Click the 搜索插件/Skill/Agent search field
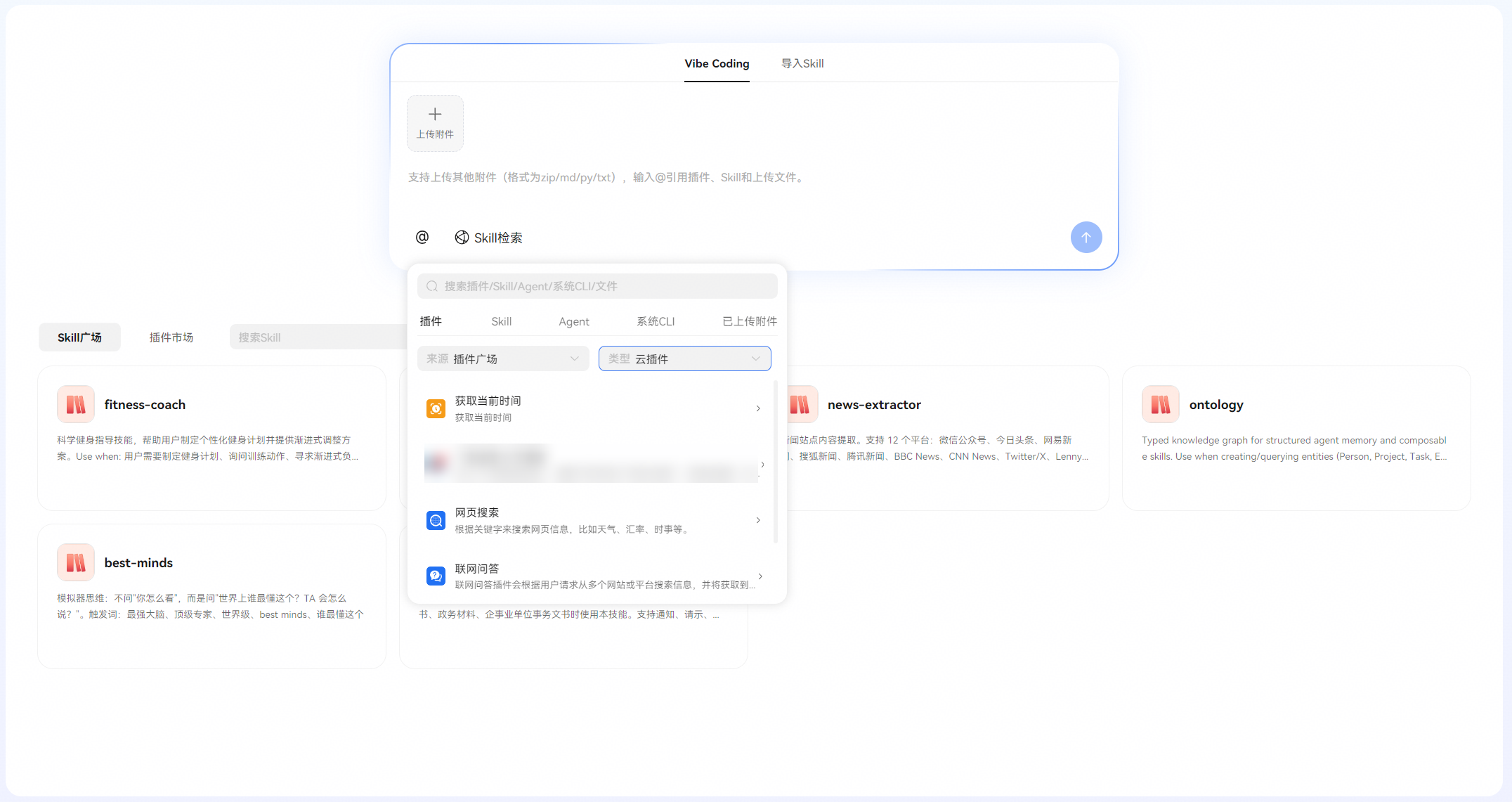Image resolution: width=1512 pixels, height=802 pixels. pos(597,286)
